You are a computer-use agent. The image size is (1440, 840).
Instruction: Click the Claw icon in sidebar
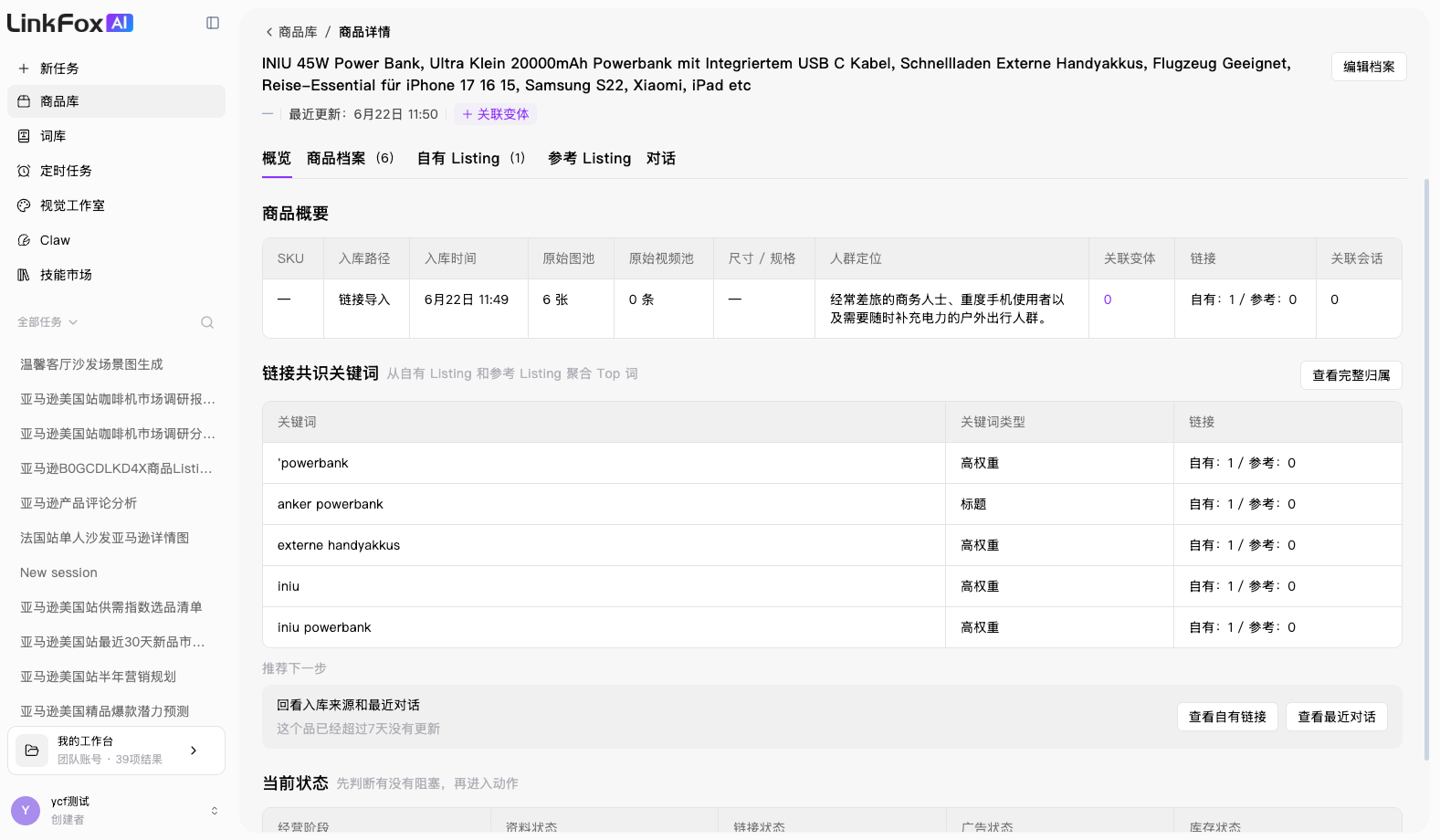[x=24, y=240]
